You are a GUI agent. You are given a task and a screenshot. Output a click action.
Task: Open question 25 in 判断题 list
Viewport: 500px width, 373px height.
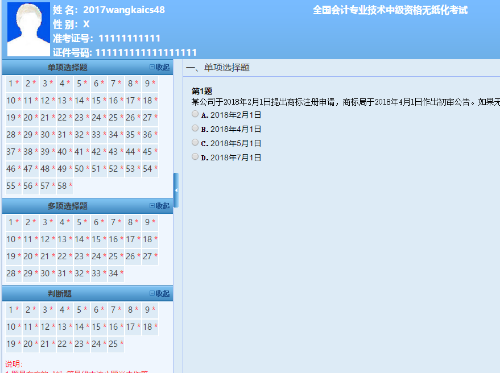point(116,344)
